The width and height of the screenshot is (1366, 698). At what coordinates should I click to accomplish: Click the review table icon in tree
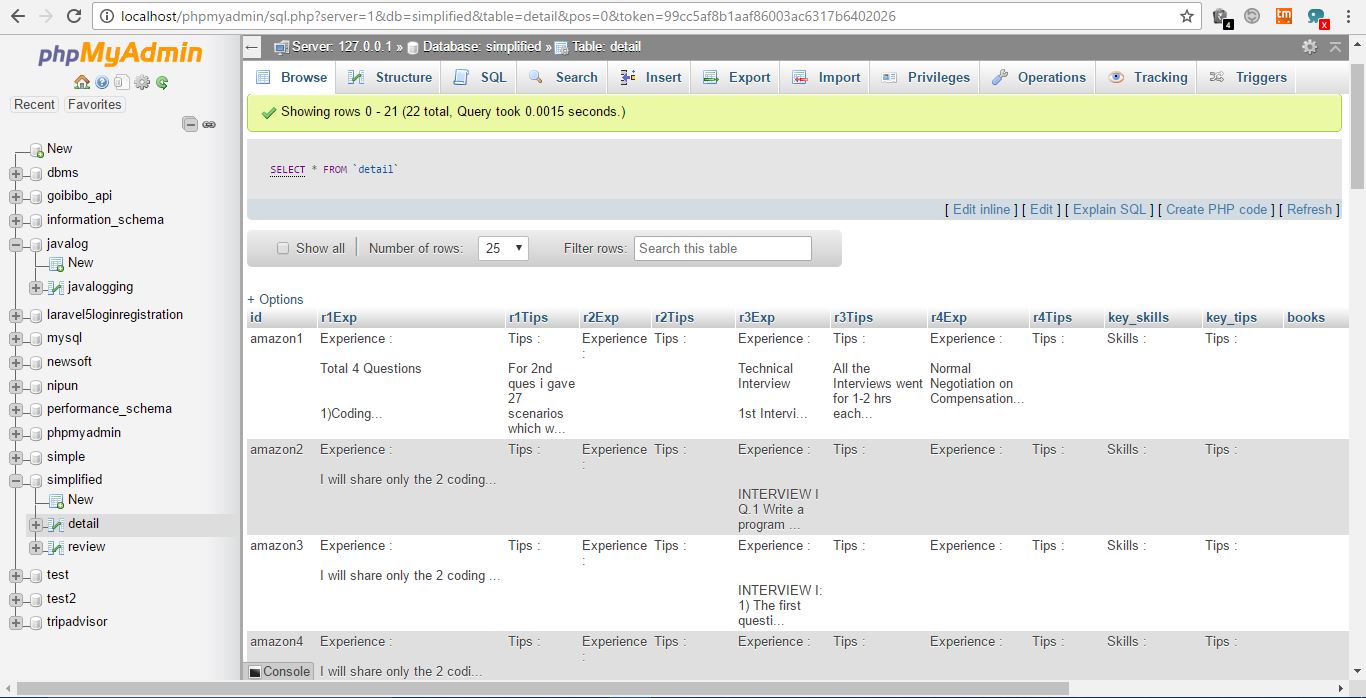[56, 548]
